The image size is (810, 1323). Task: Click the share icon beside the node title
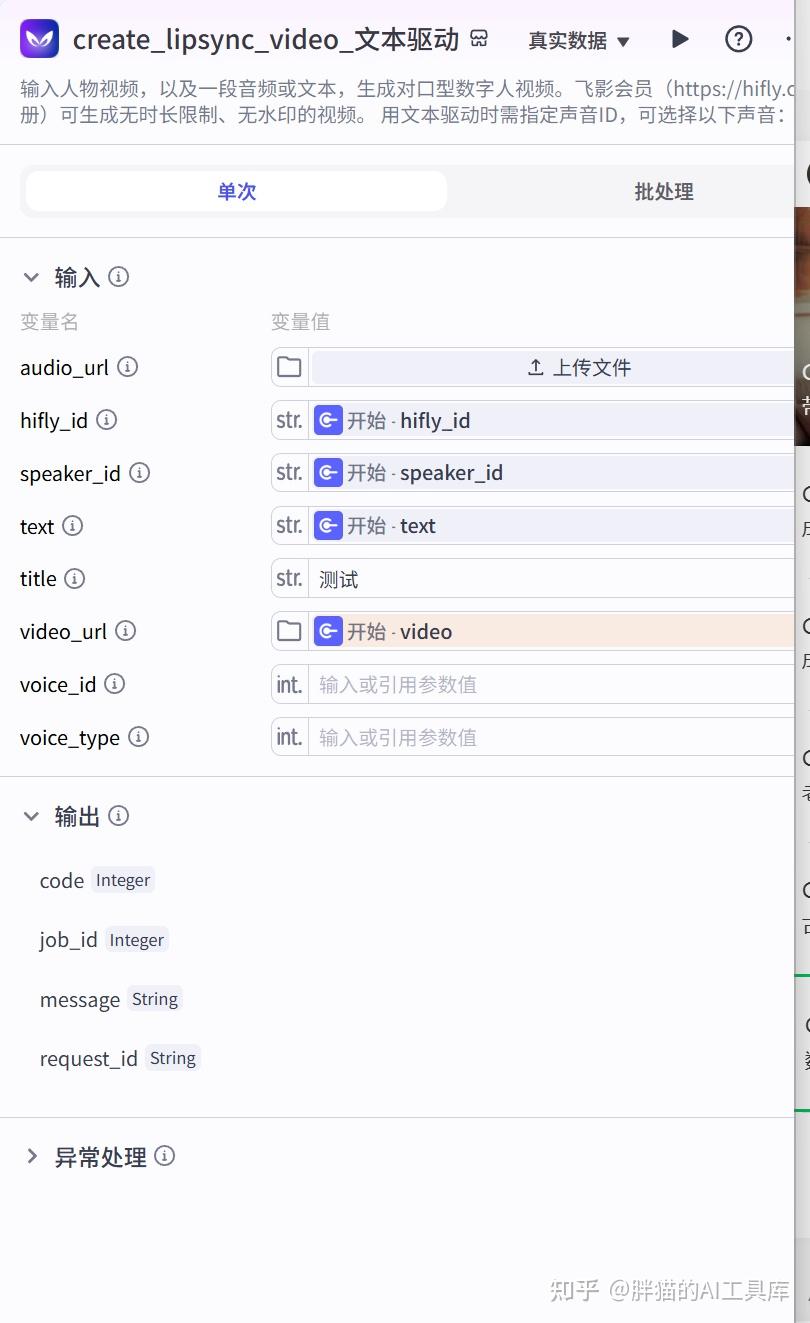[479, 37]
